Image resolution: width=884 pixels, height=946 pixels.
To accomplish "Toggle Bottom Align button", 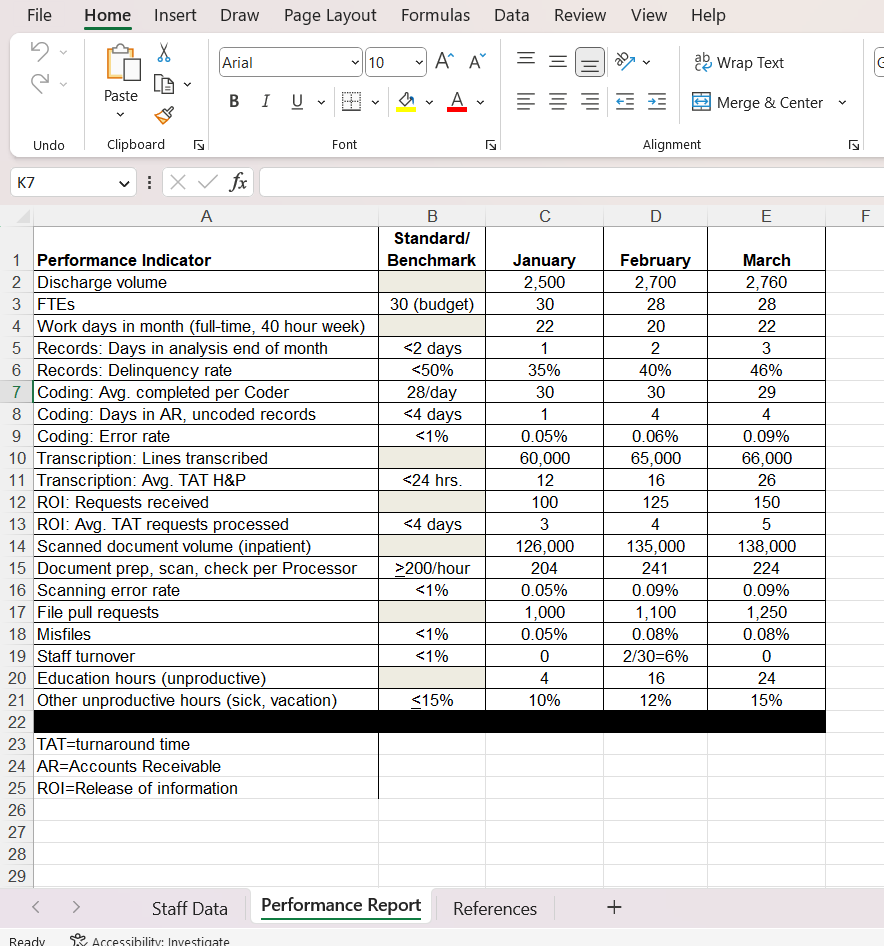I will coord(590,62).
